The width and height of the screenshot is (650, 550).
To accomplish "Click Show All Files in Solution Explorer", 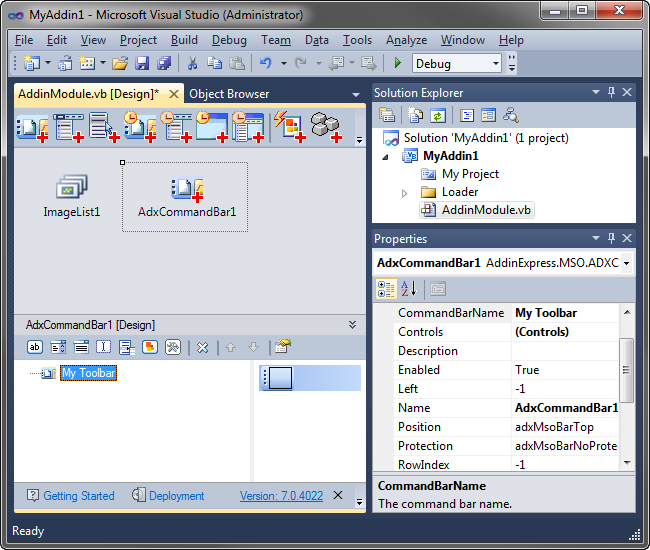I will tap(415, 116).
